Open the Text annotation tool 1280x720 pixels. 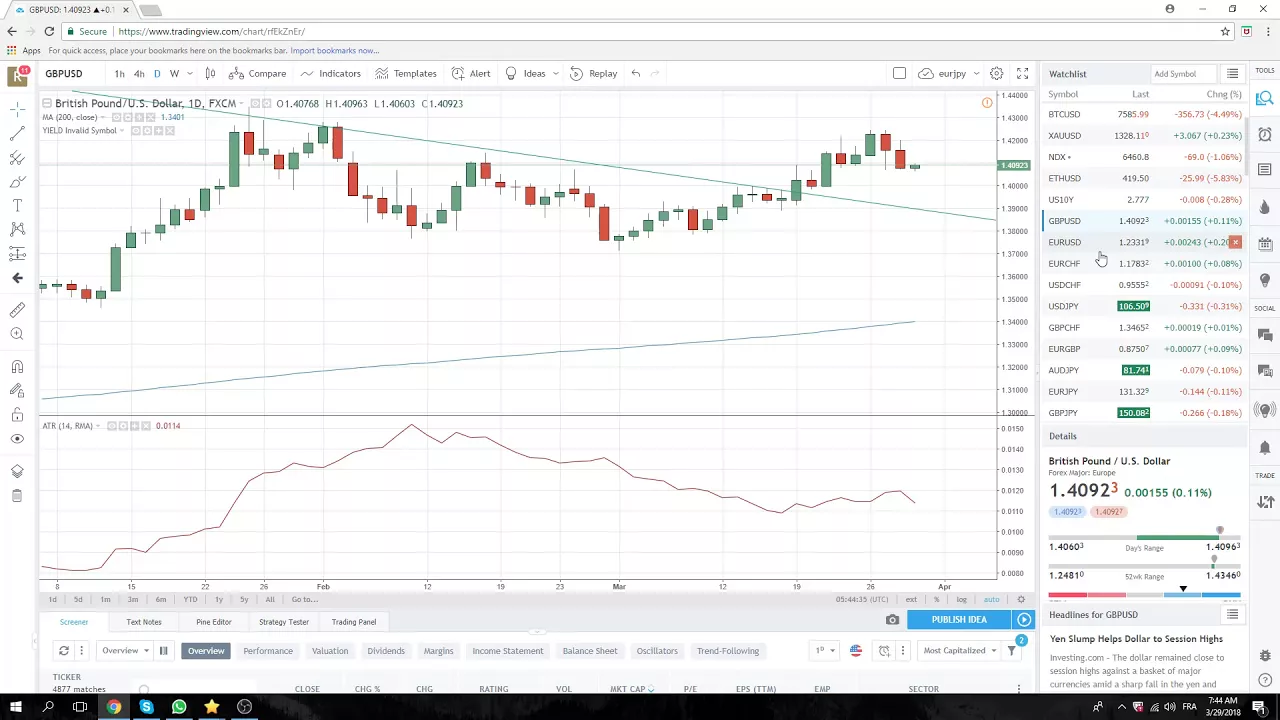[x=17, y=205]
